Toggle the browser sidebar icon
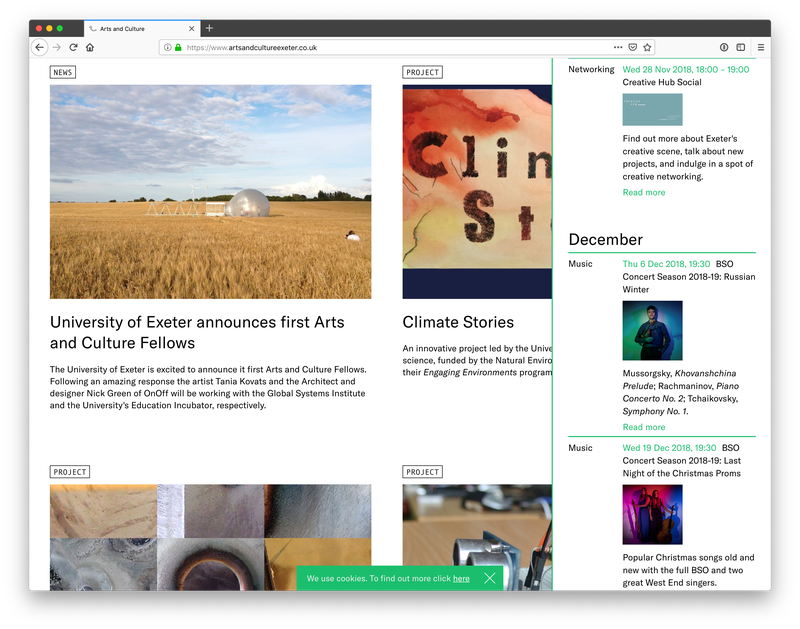The width and height of the screenshot is (800, 629). (x=741, y=47)
